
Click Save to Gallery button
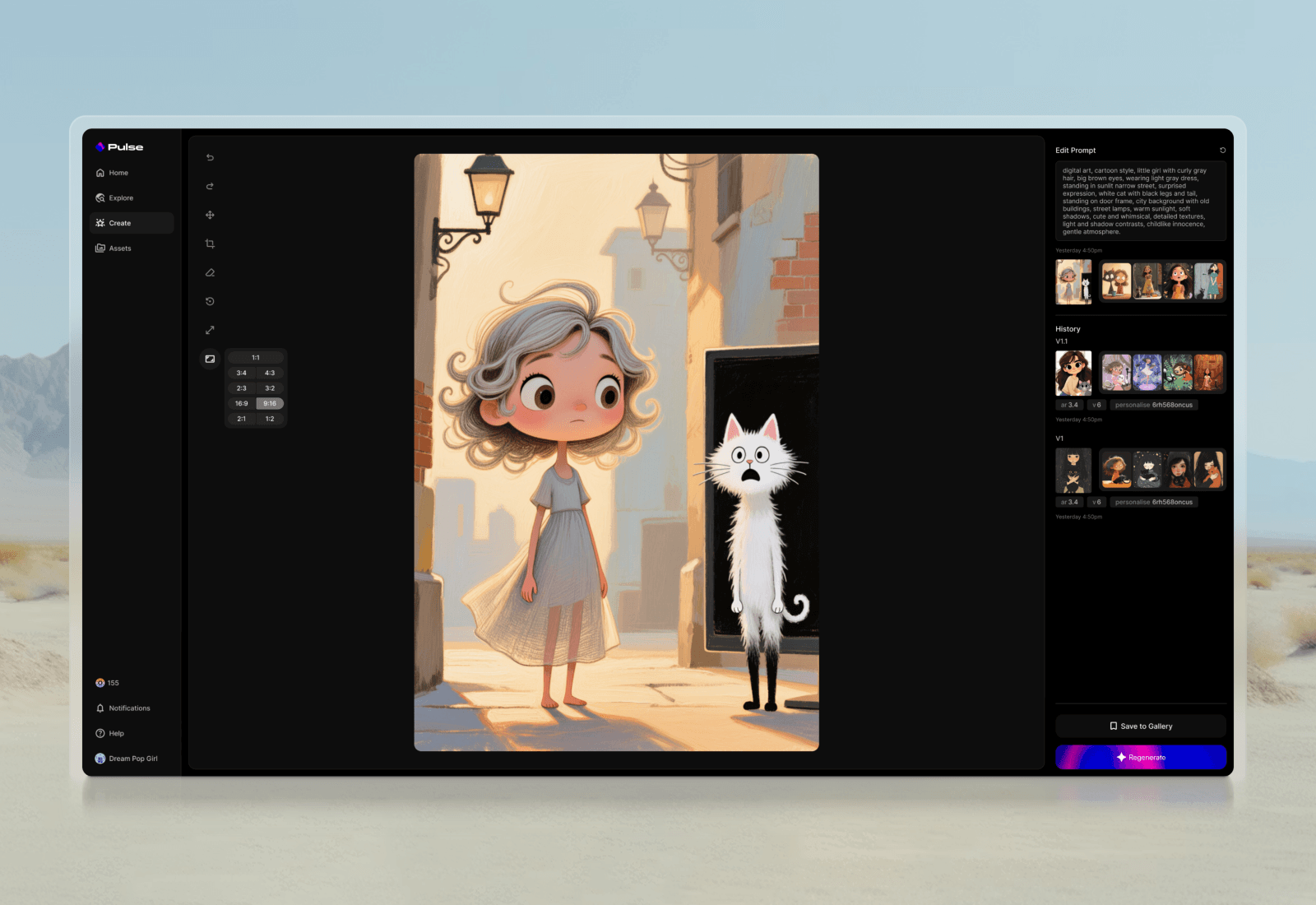[x=1141, y=726]
